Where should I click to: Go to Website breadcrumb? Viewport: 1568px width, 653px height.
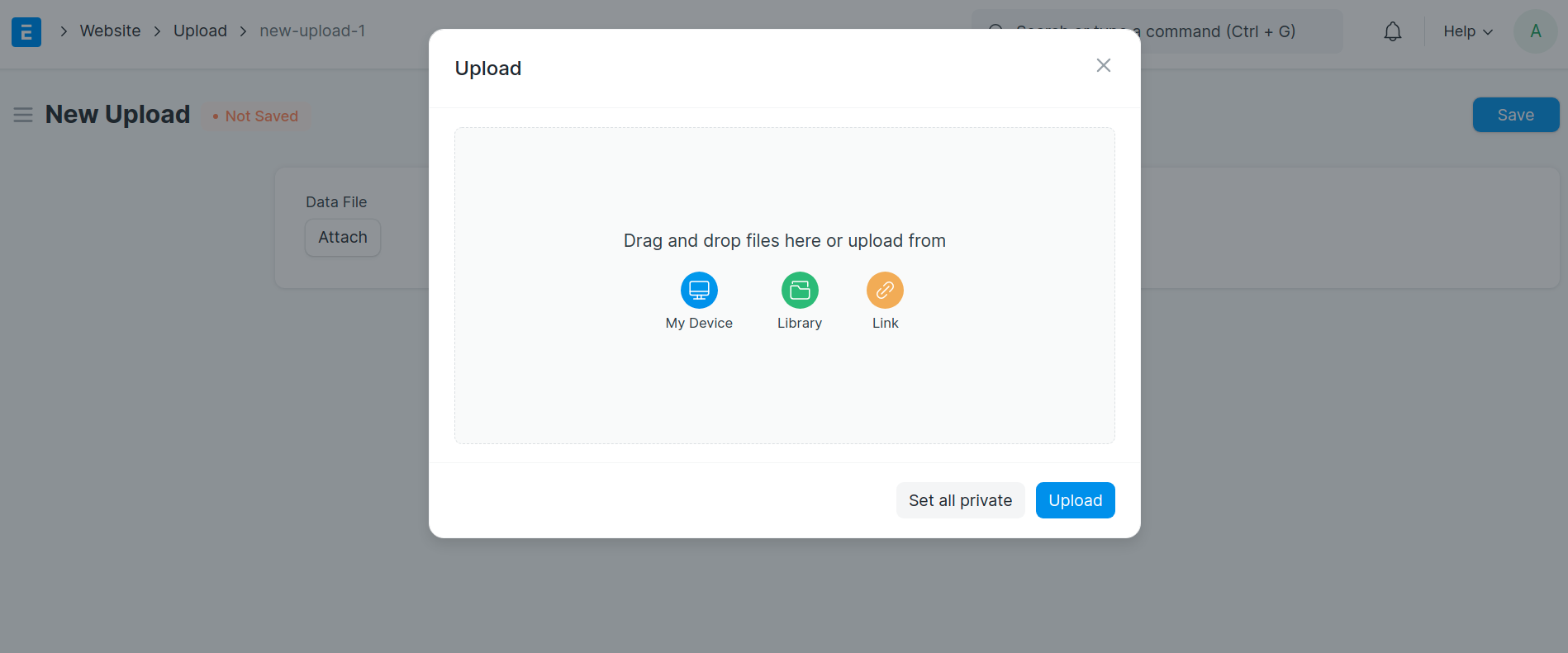110,31
